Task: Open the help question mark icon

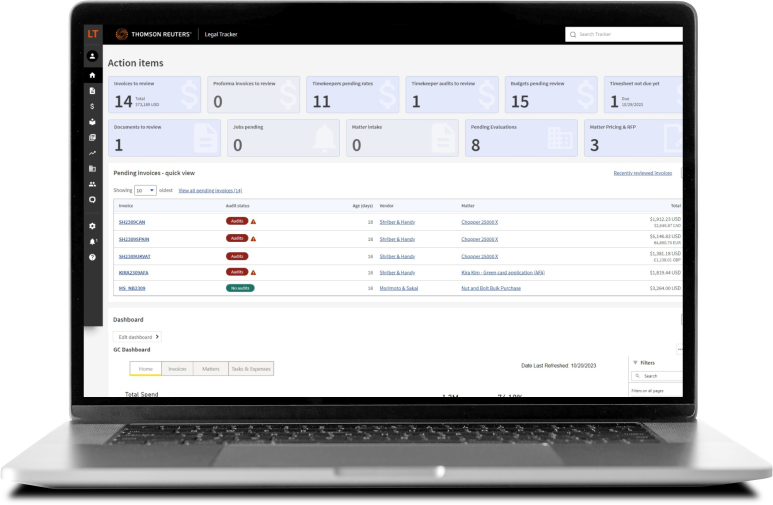Action: 92,257
